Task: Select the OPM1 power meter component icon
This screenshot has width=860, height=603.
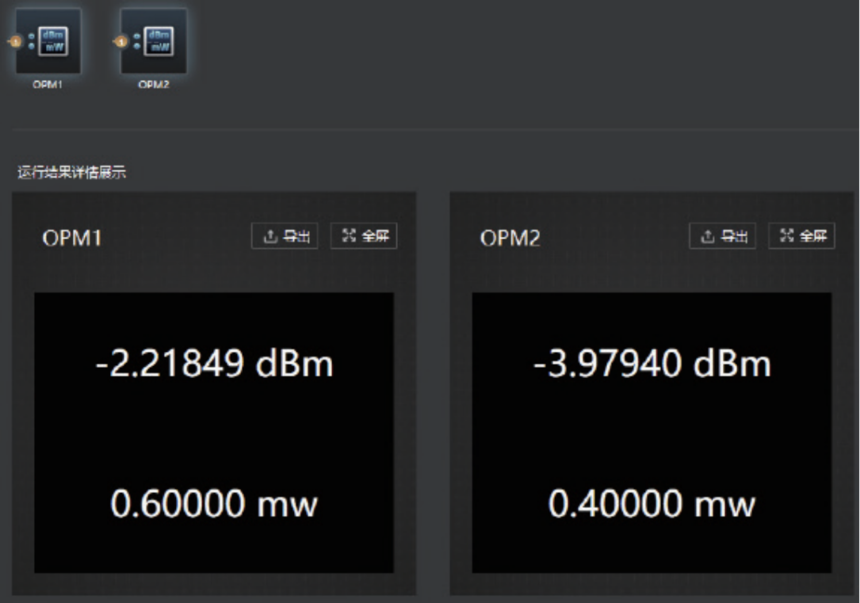Action: [x=49, y=41]
